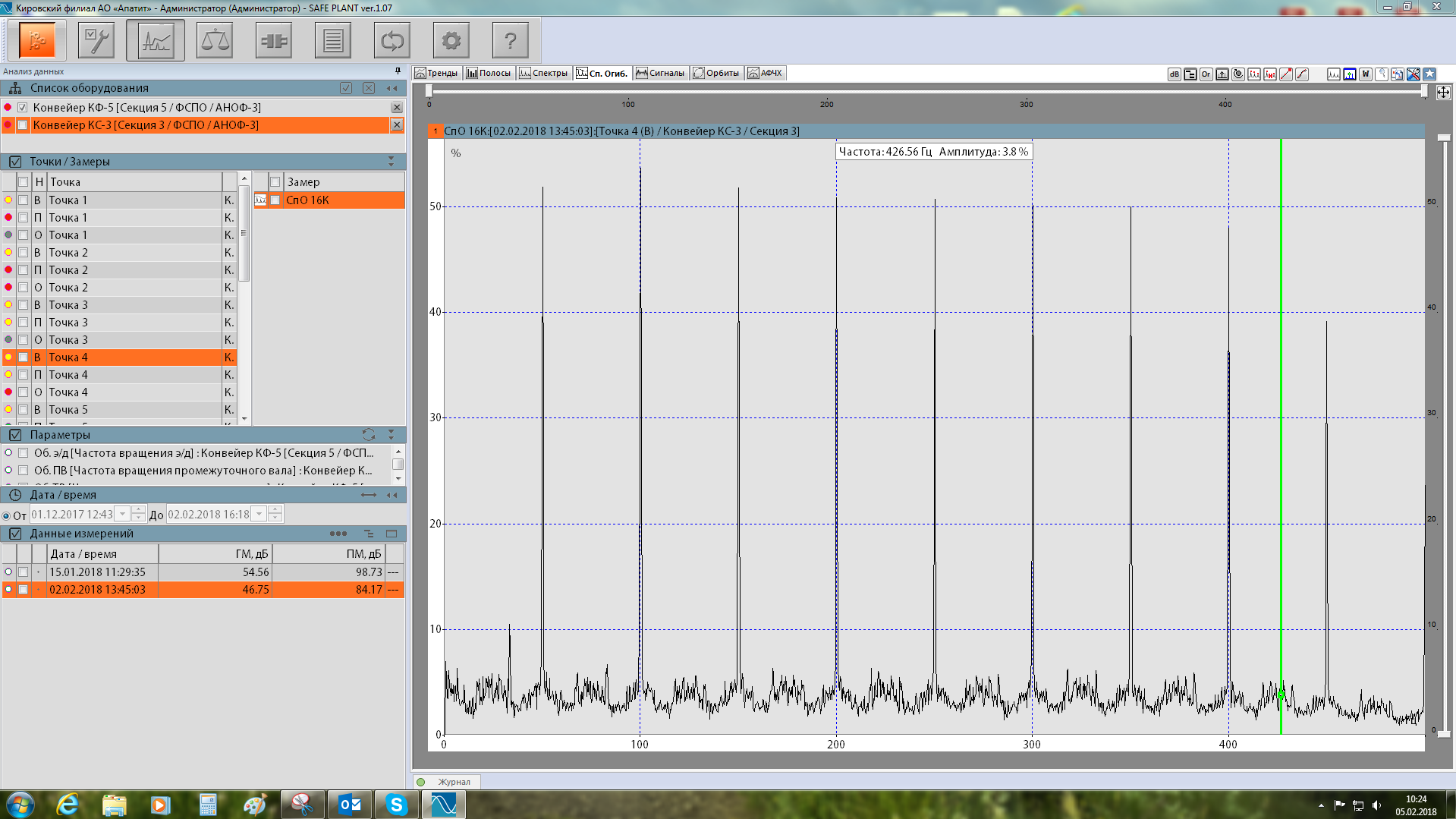Increment the От date stepper
This screenshot has height=819, width=1456.
tap(138, 510)
